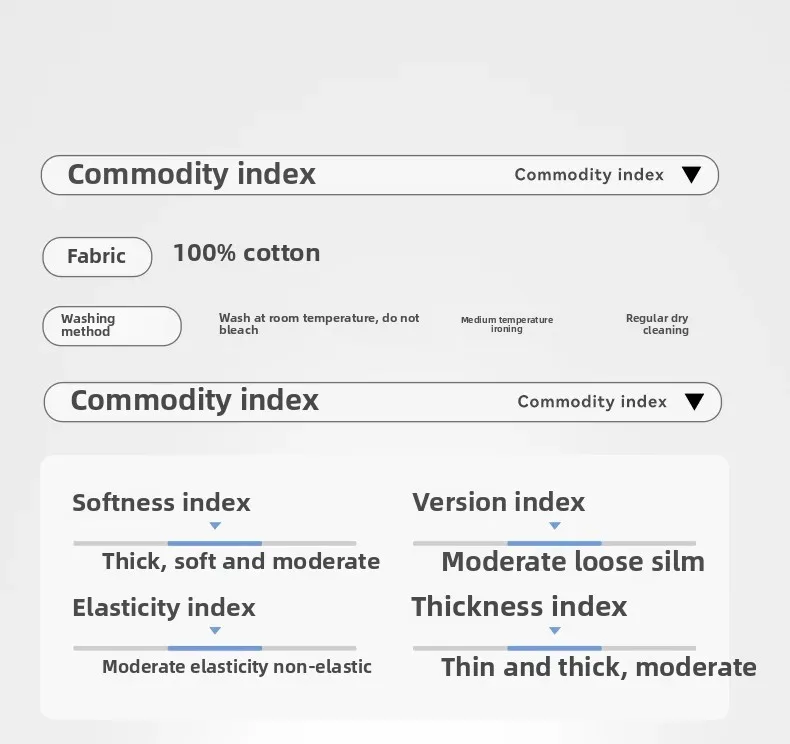Click the Softness index triangle marker
The image size is (790, 744).
coord(215,526)
